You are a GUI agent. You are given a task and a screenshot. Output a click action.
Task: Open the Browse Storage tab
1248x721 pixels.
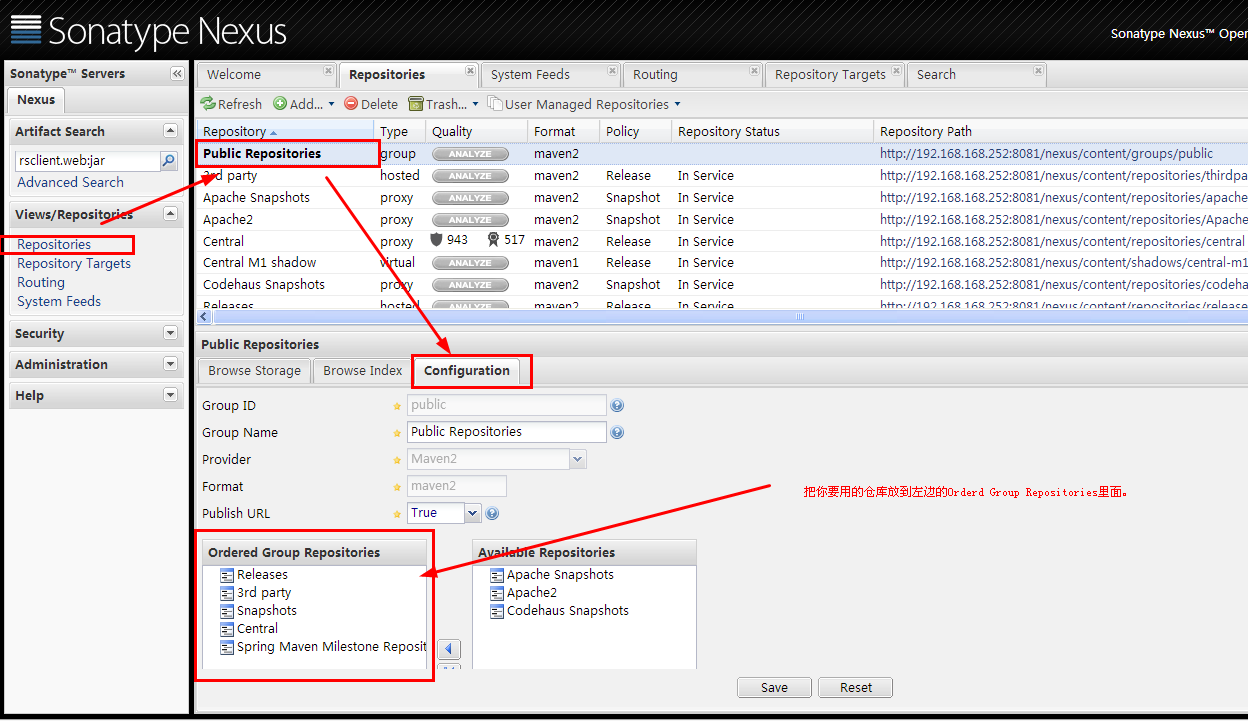(254, 370)
